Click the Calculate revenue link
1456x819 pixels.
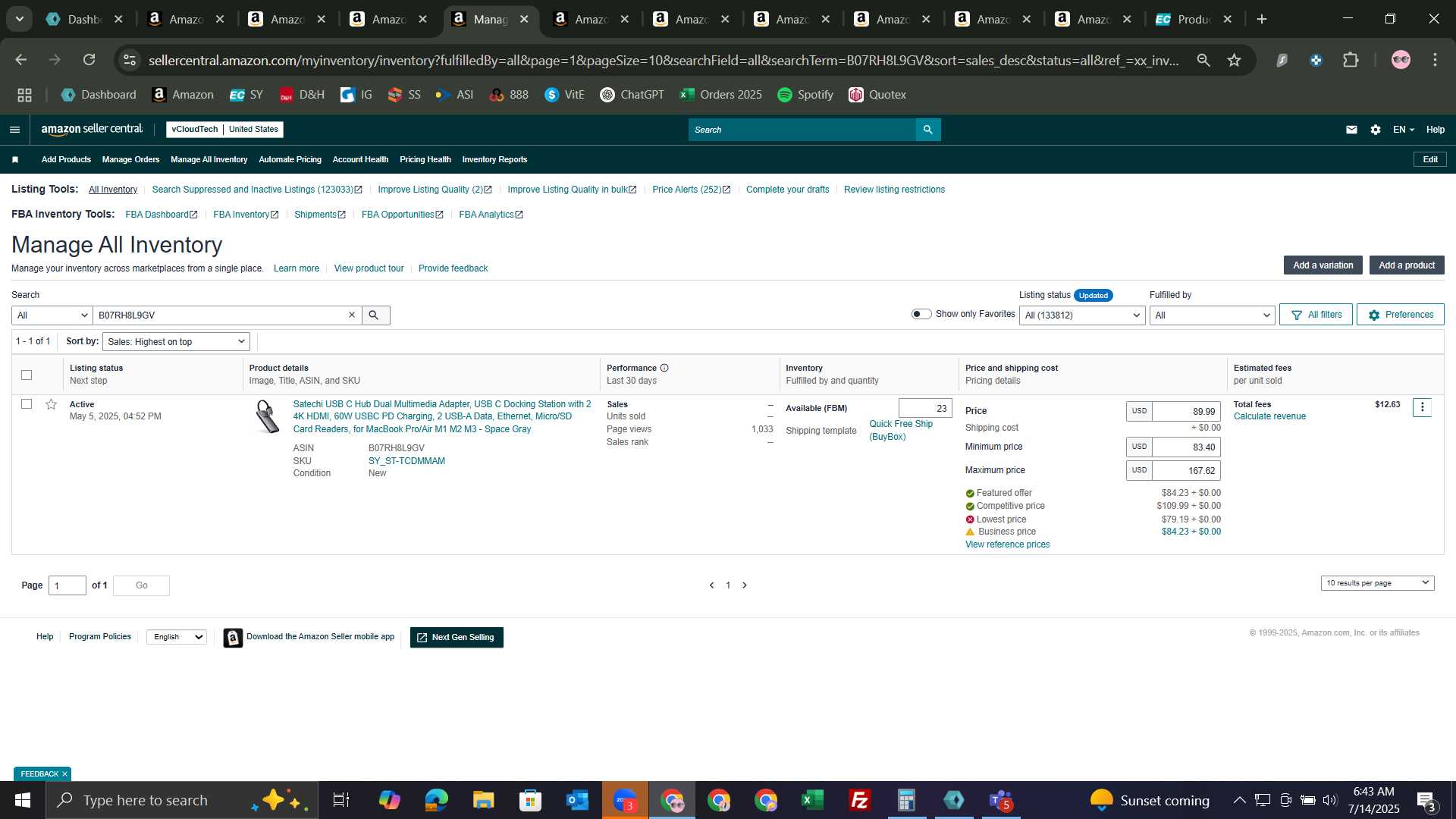tap(1269, 417)
